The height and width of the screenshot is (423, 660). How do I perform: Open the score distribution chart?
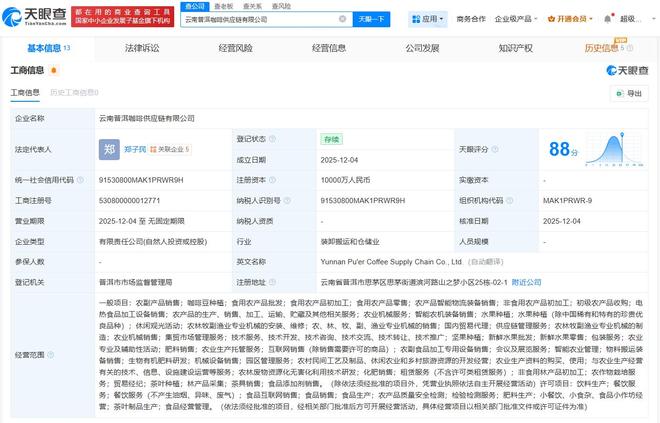(614, 149)
